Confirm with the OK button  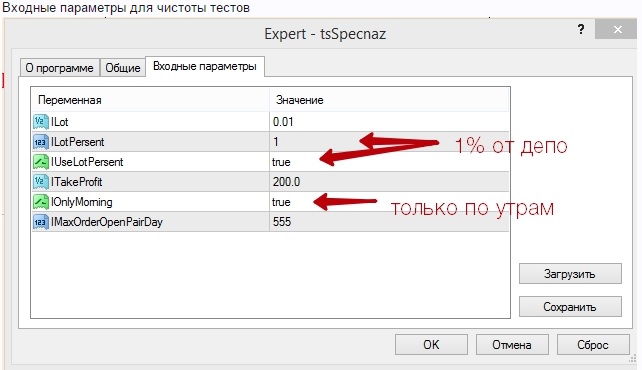point(431,345)
